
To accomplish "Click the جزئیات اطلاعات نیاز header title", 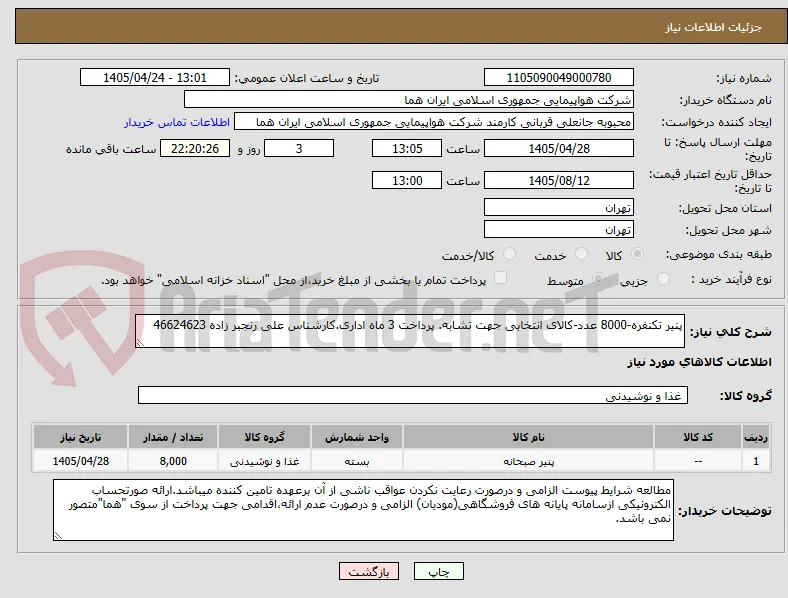I will tap(714, 27).
